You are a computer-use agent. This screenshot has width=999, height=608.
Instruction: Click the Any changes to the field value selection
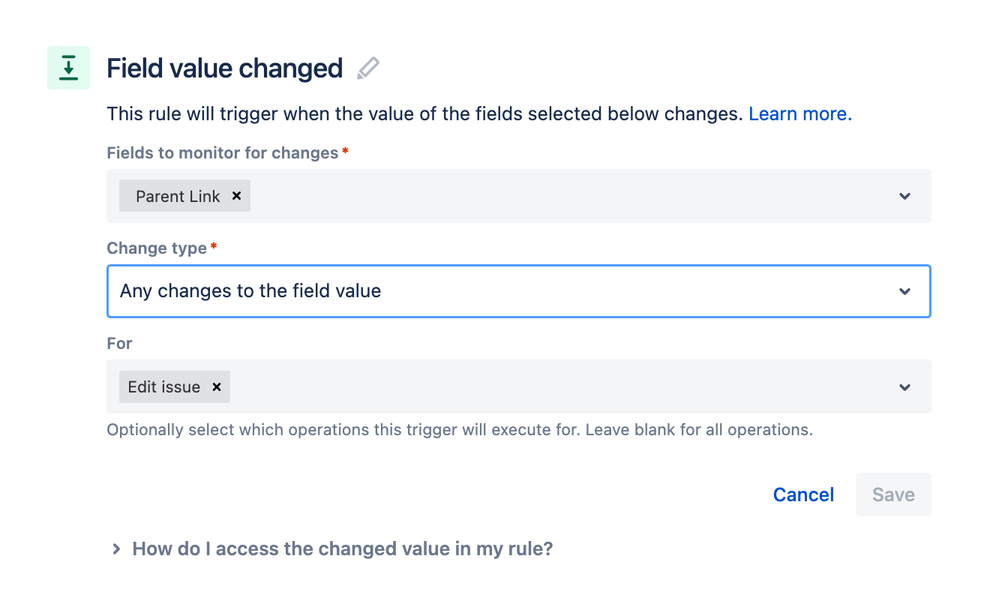click(250, 291)
